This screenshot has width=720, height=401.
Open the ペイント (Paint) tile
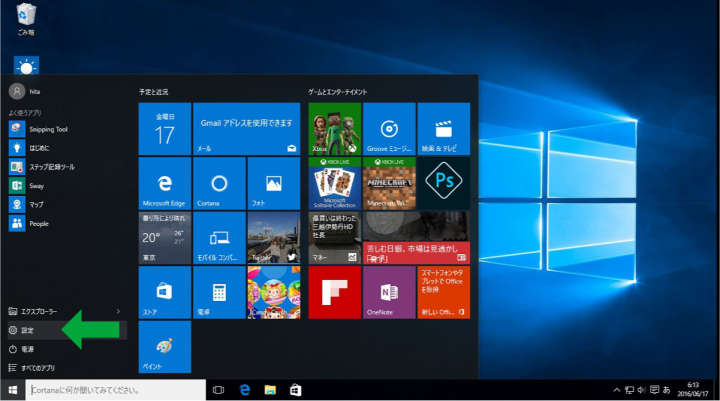164,347
